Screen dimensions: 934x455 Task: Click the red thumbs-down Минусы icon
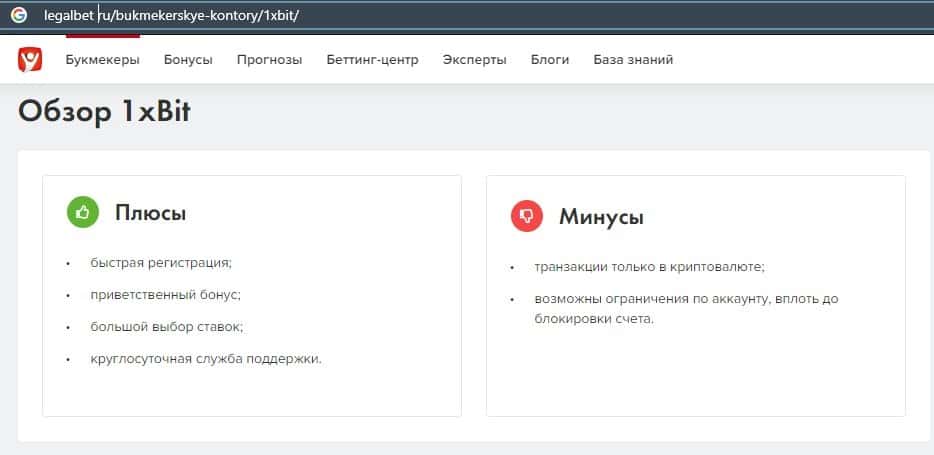(x=527, y=216)
